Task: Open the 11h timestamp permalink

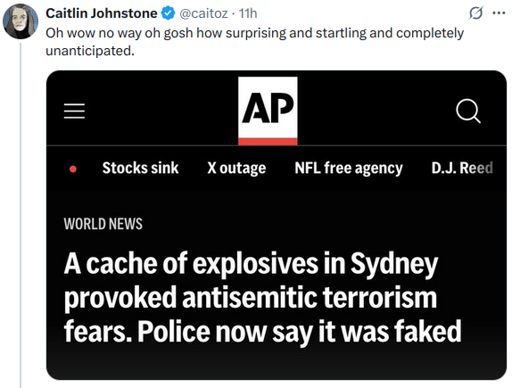Action: pyautogui.click(x=248, y=14)
